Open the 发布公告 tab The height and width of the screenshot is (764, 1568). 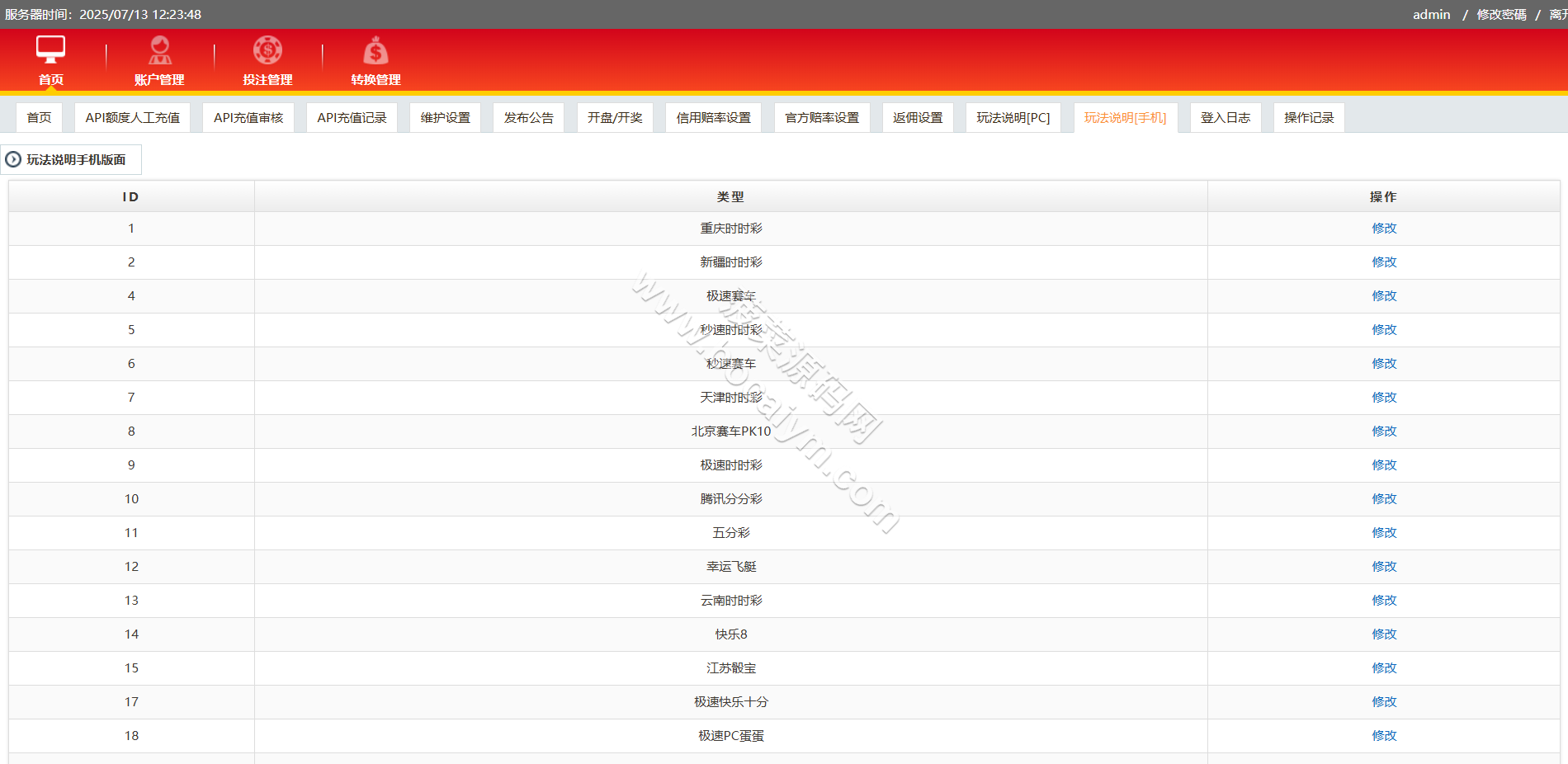(x=528, y=118)
